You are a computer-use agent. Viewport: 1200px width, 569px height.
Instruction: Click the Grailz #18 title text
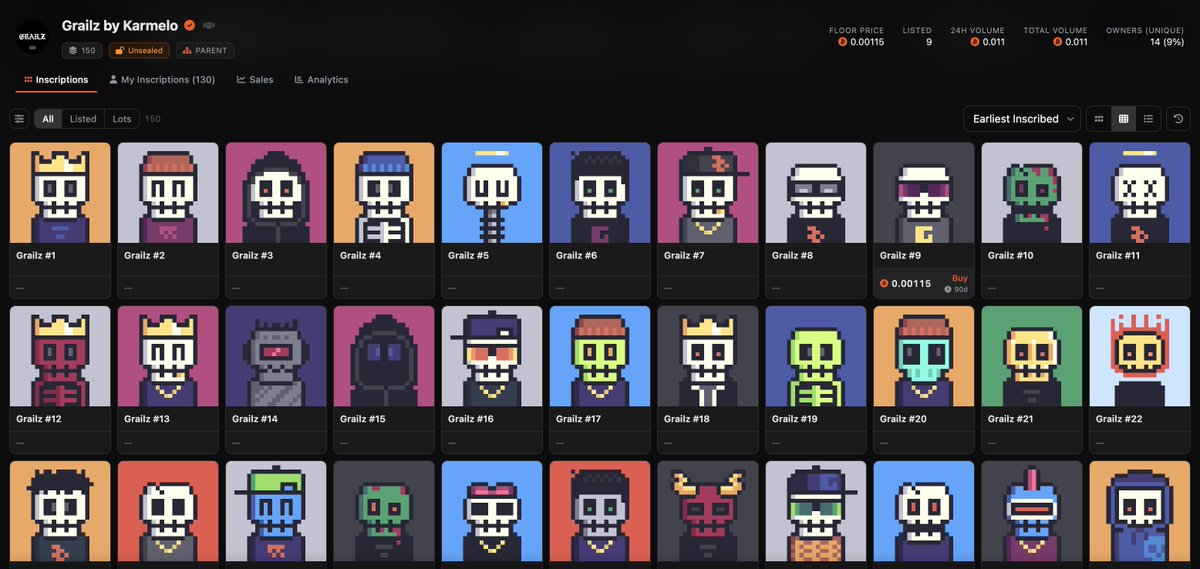pos(687,419)
